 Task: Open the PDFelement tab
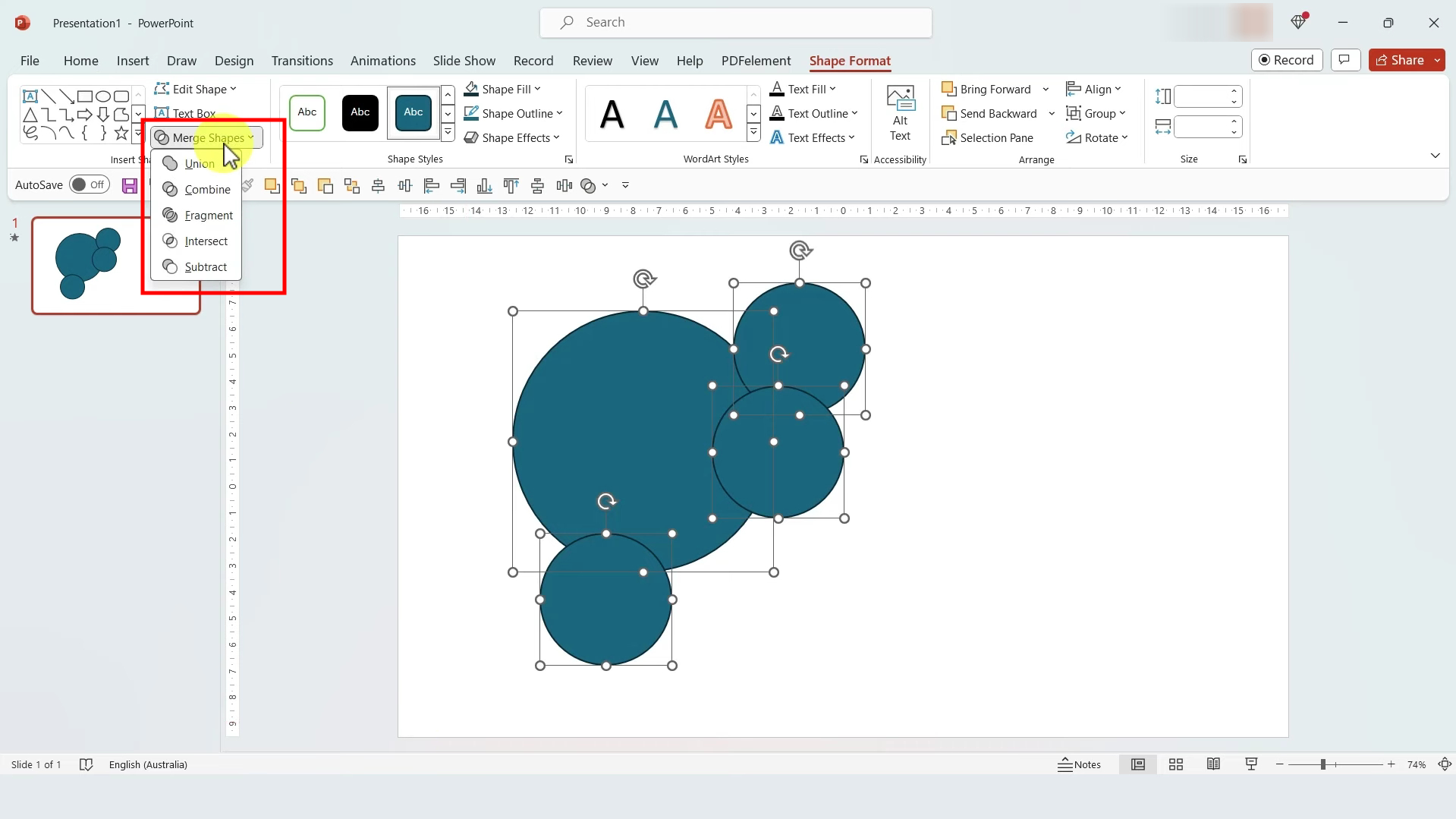(x=756, y=61)
